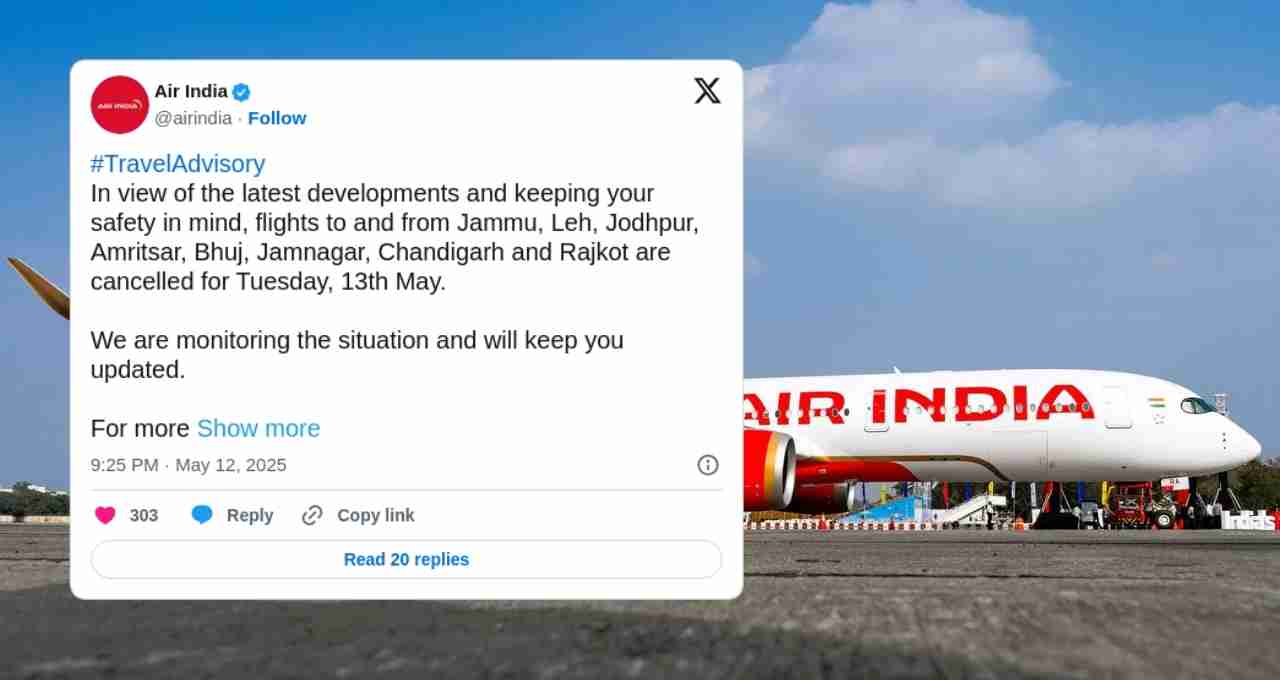1280x680 pixels.
Task: Click the Air India profile avatar
Action: 120,105
